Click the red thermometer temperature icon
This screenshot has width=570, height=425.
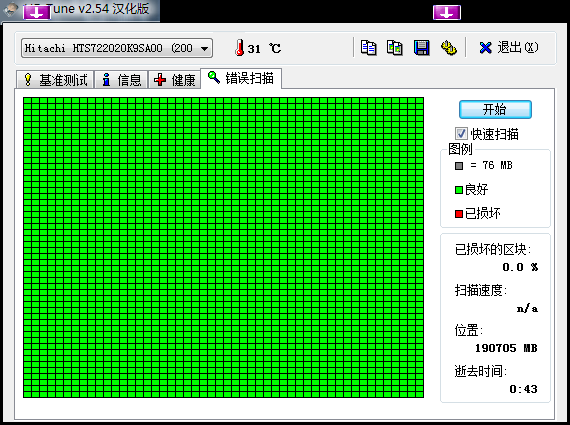pos(239,48)
